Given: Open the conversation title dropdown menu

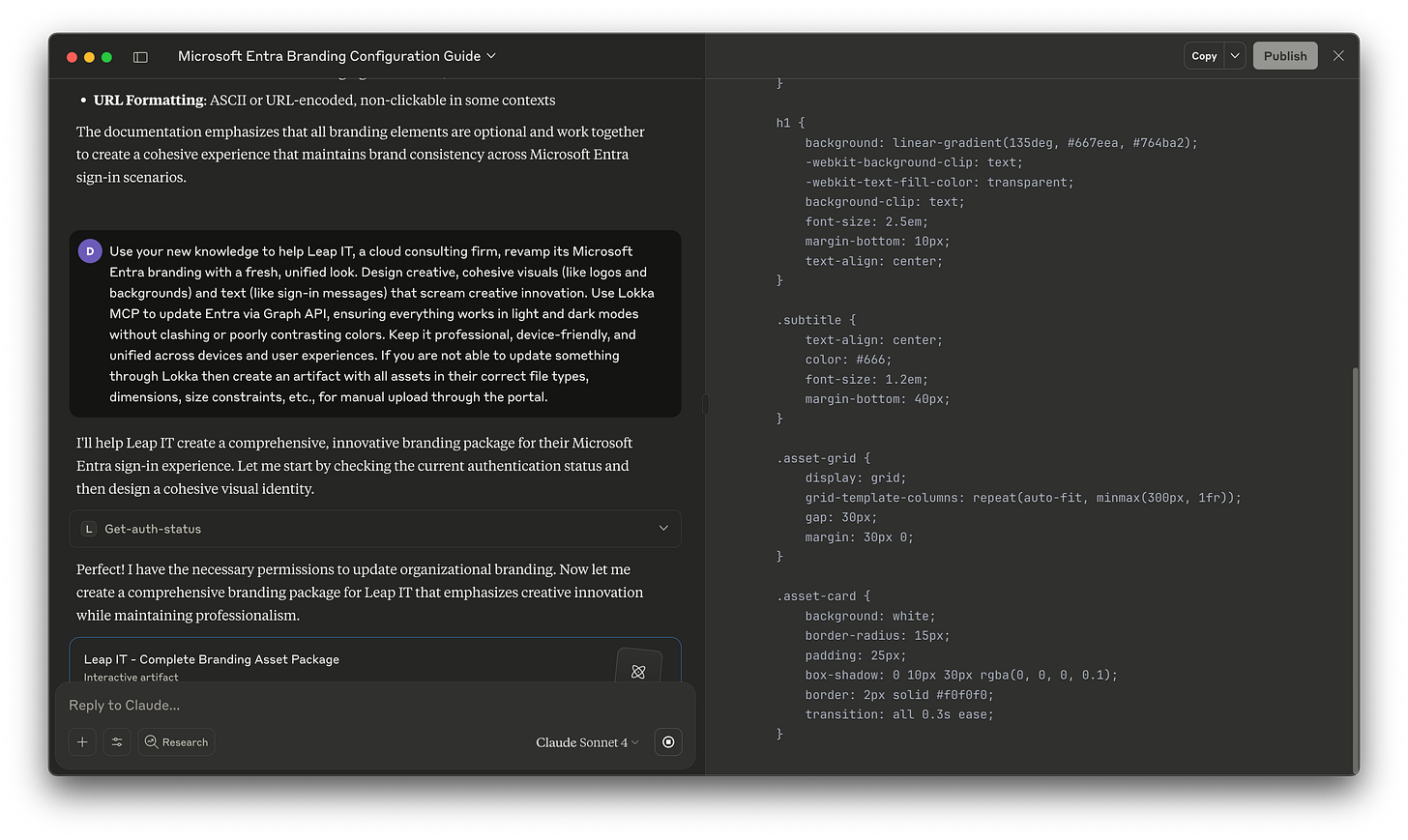Looking at the screenshot, I should (x=337, y=56).
